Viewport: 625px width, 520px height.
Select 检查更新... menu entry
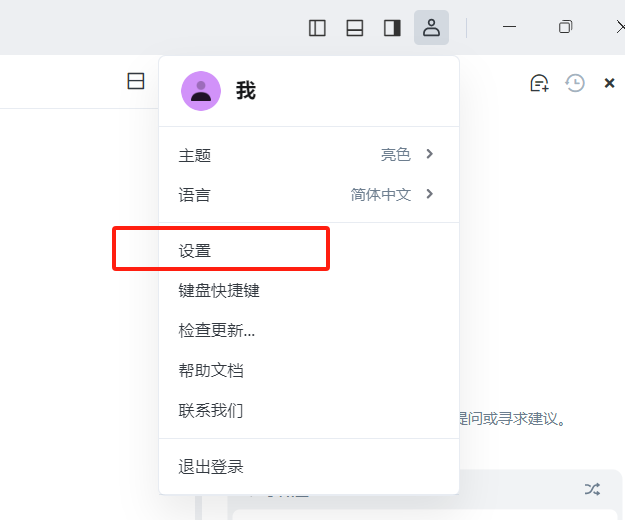309,330
